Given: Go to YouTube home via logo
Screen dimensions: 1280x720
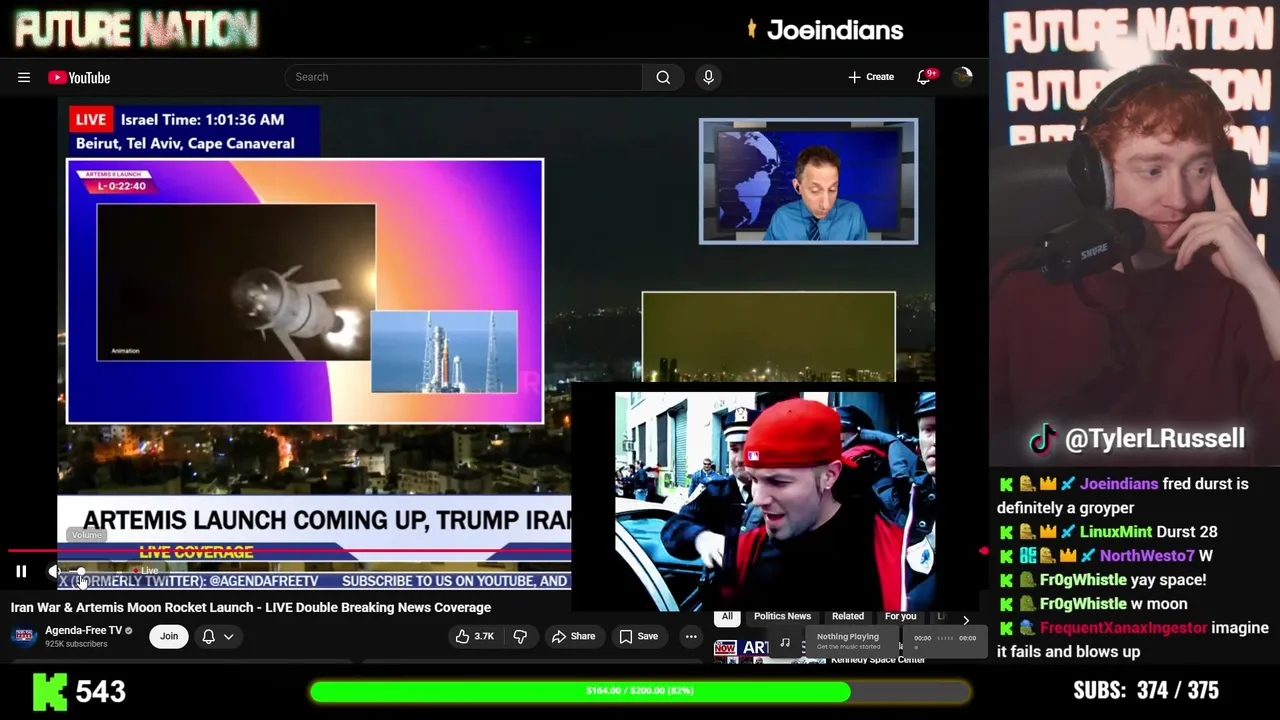Looking at the screenshot, I should pos(79,78).
